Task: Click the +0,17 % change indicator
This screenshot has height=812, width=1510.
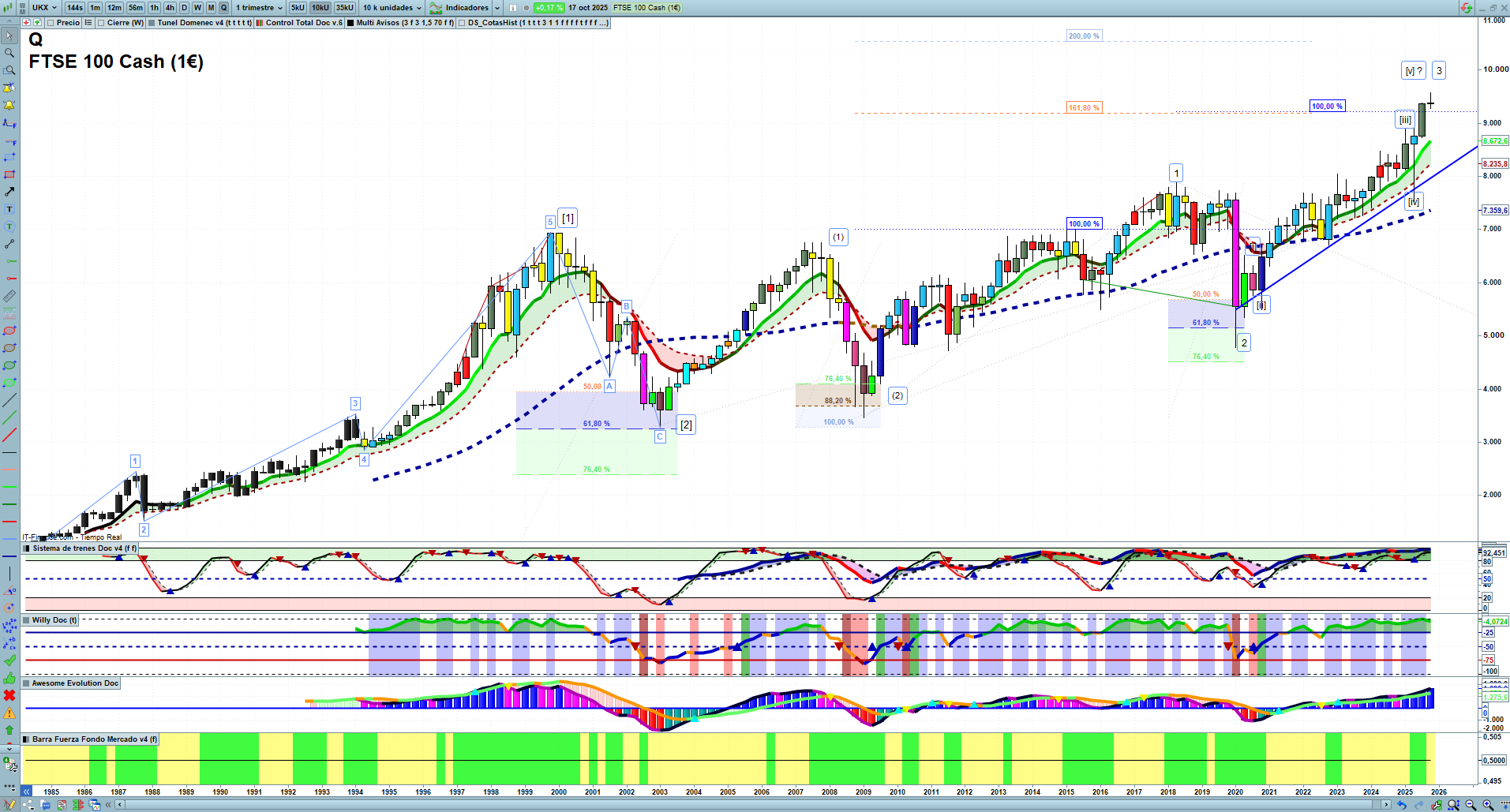Action: pos(549,8)
